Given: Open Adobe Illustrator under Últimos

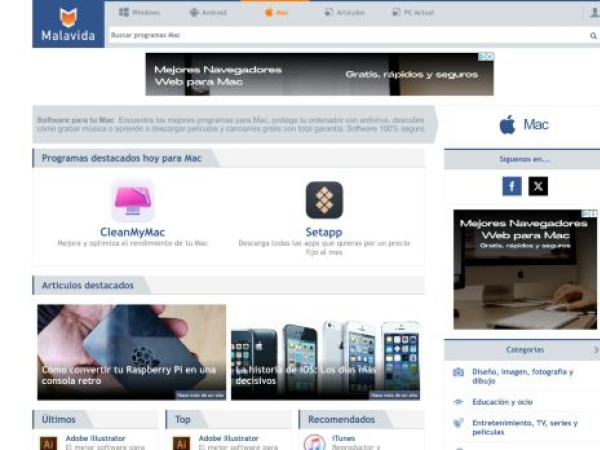Looking at the screenshot, I should tap(95, 439).
